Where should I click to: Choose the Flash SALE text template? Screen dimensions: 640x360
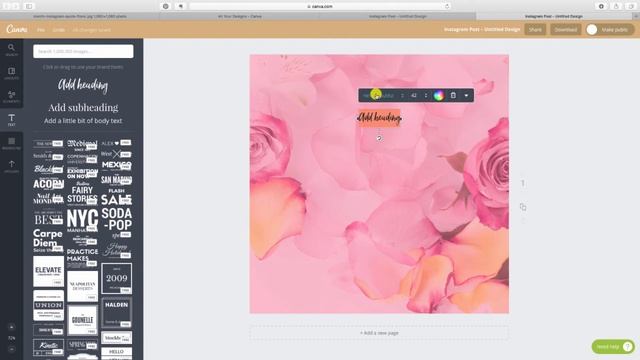click(x=116, y=197)
